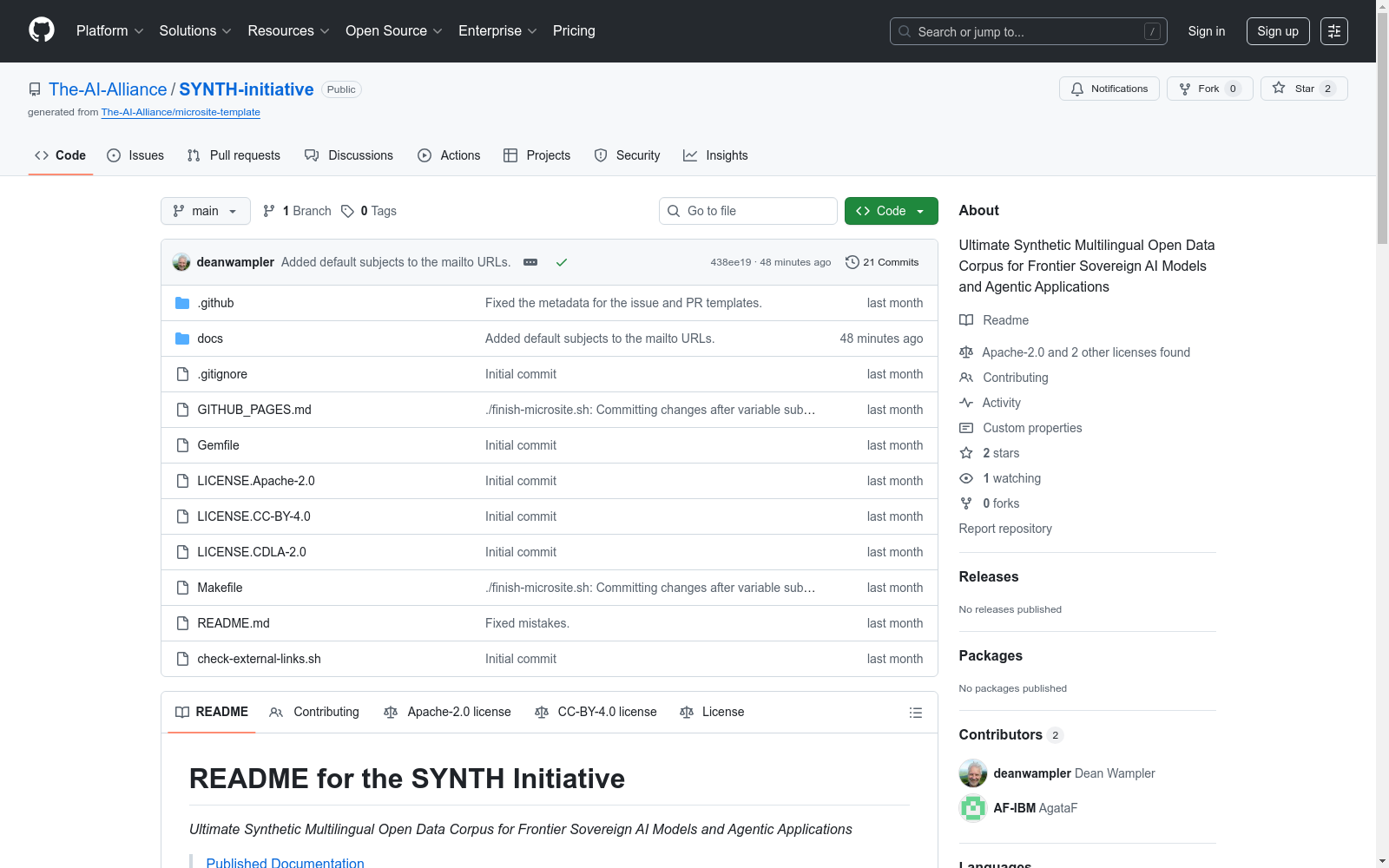Open the Actions tab
The height and width of the screenshot is (868, 1389).
point(449,155)
